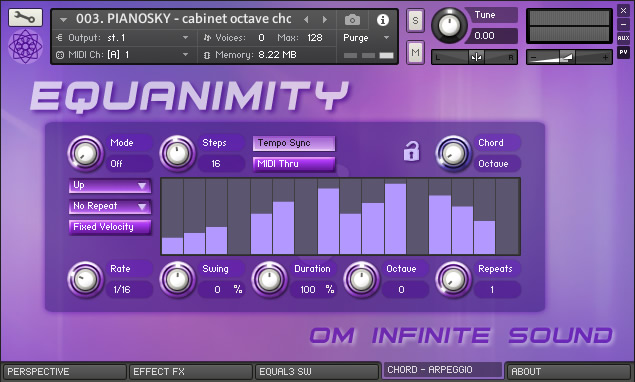Open the No Repeat dropdown

[x=110, y=206]
